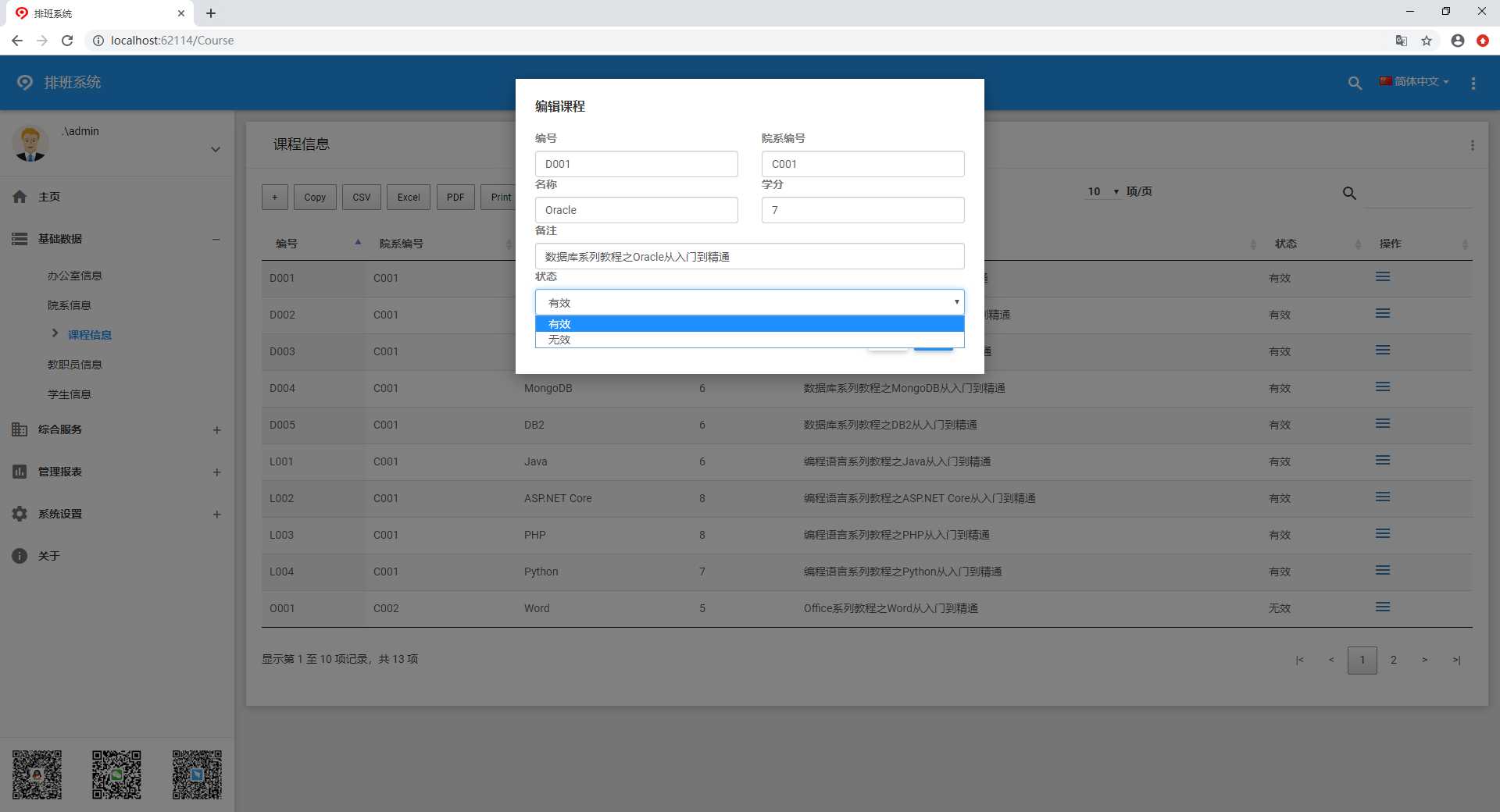Collapse the 基础数据 sidebar section
The image size is (1500, 812).
coord(216,239)
